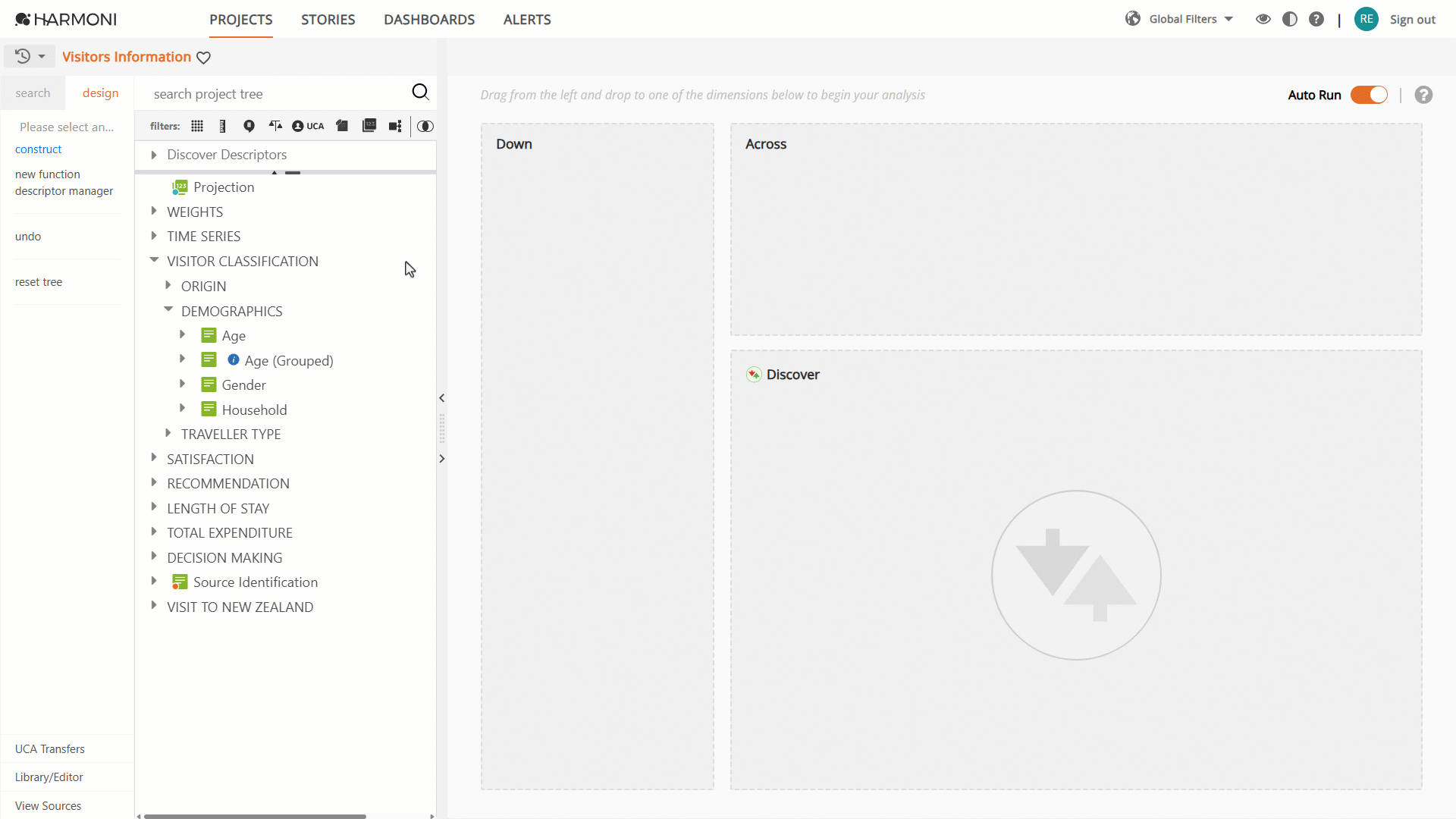Click View Sources
This screenshot has height=819, width=1456.
click(48, 806)
